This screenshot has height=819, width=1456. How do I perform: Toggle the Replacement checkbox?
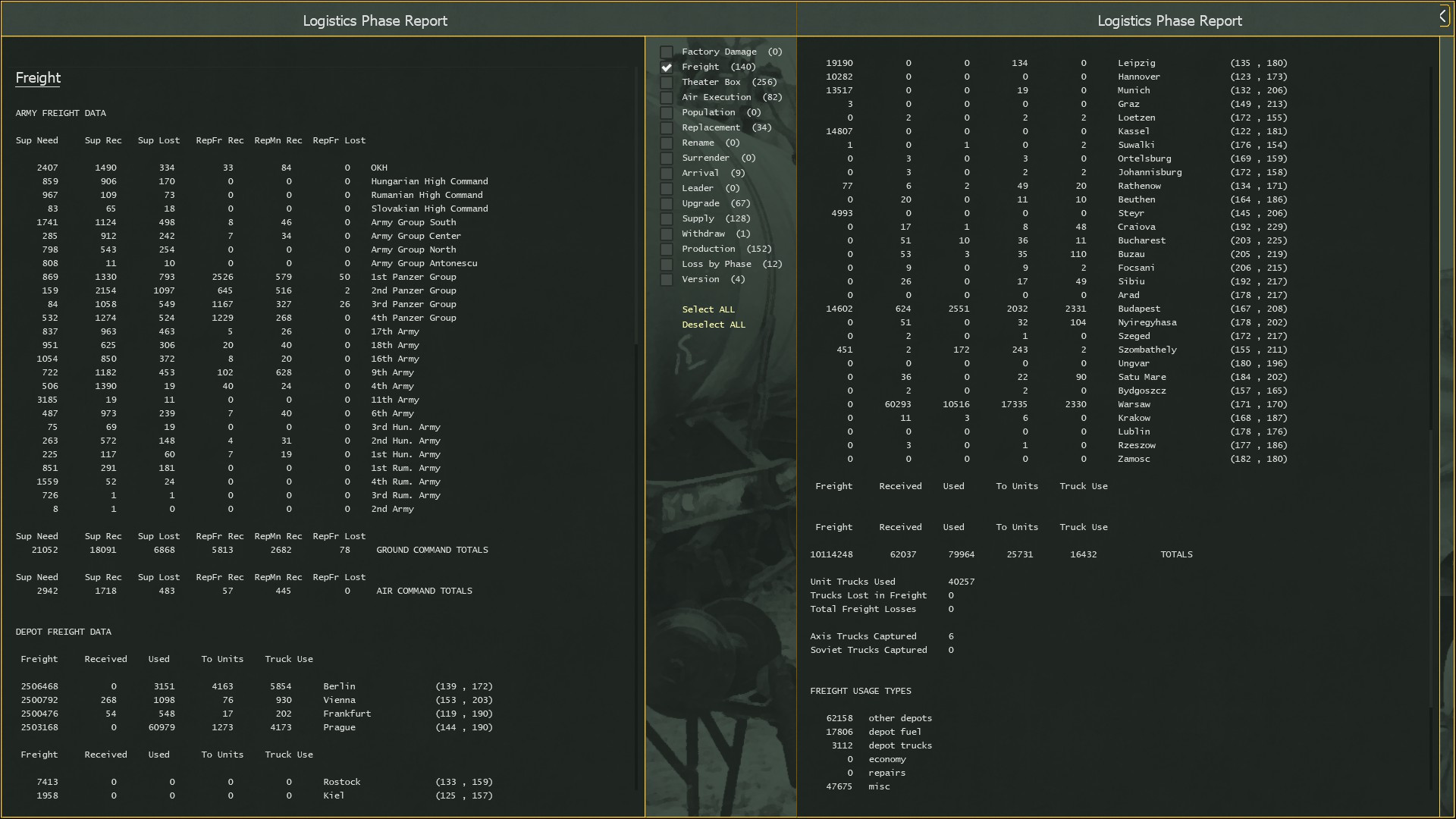click(667, 128)
